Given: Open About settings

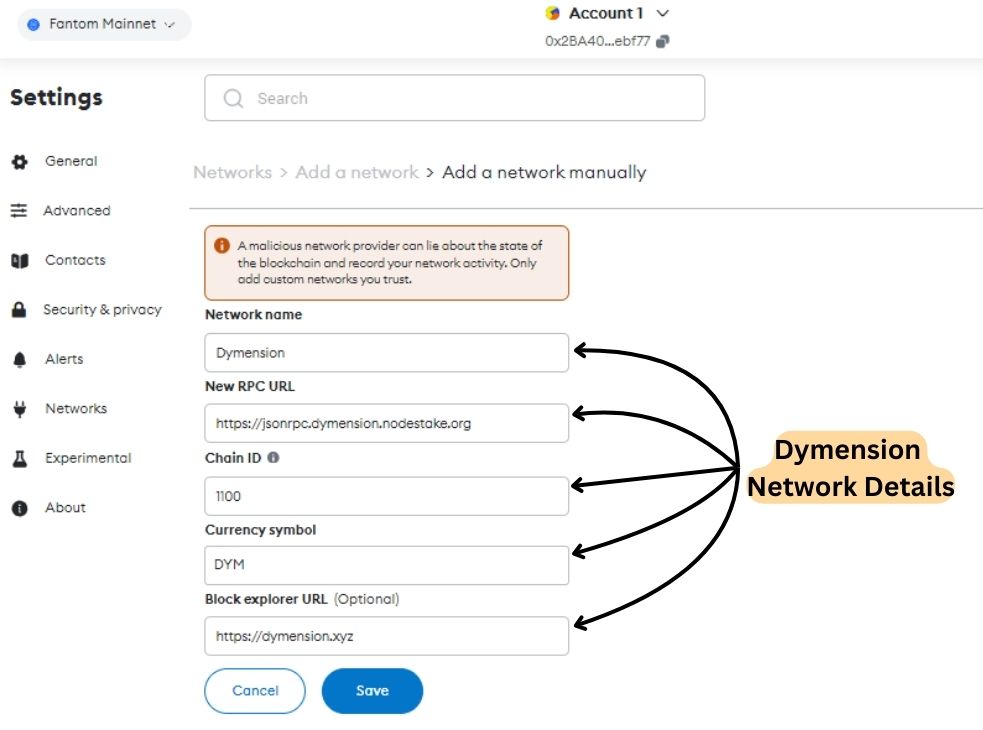Looking at the screenshot, I should 65,507.
